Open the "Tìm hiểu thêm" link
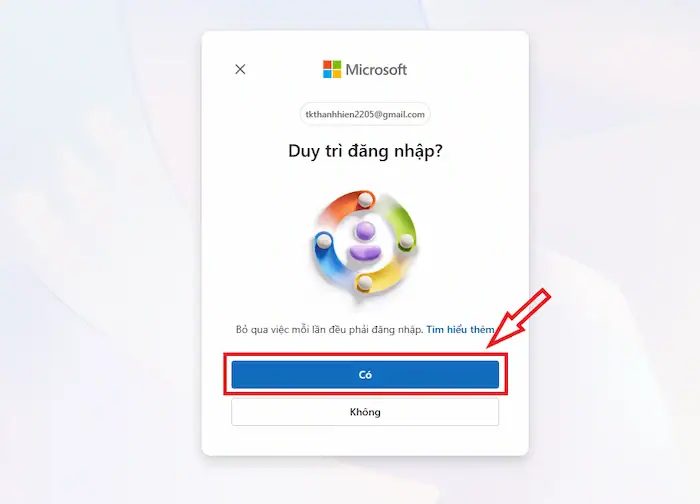This screenshot has width=700, height=504. click(x=460, y=329)
